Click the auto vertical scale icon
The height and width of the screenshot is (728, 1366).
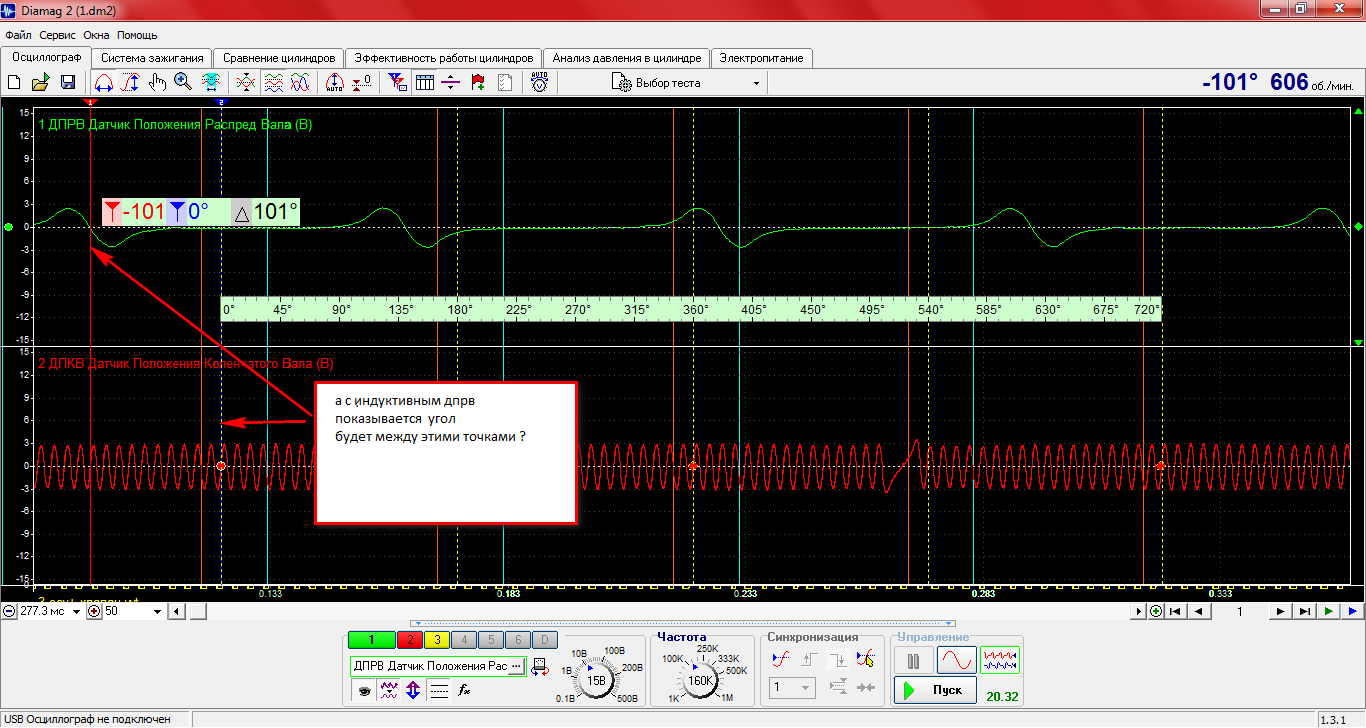coord(336,83)
